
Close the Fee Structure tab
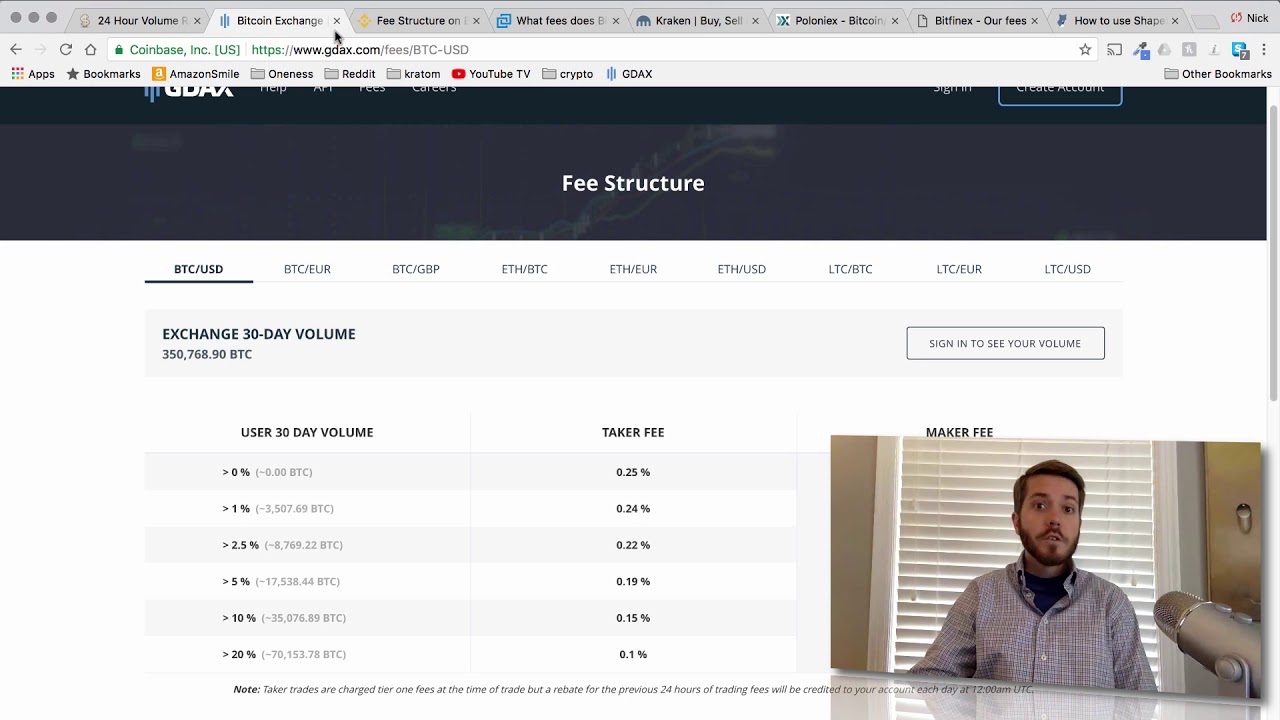click(x=476, y=21)
